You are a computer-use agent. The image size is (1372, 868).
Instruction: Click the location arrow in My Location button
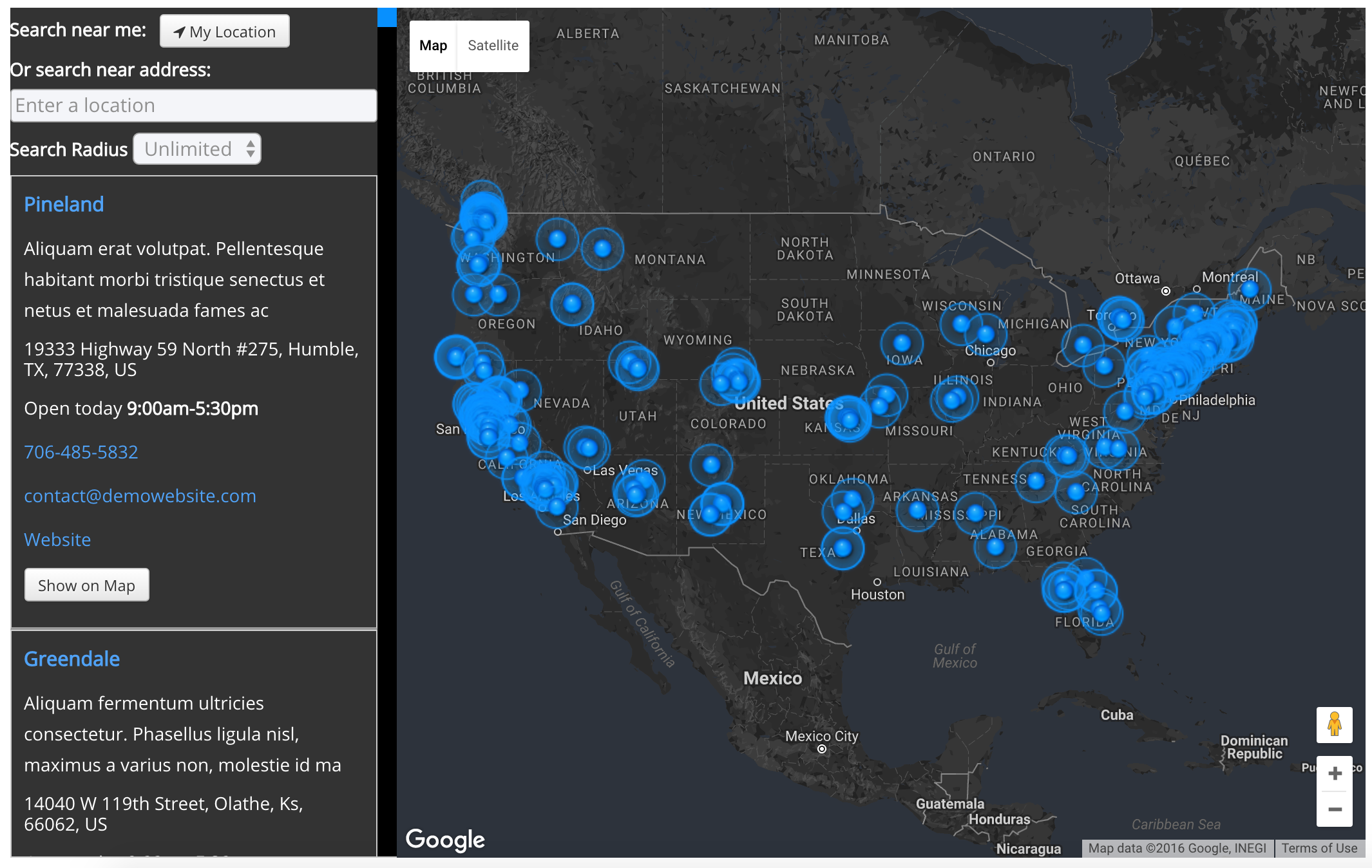point(179,32)
